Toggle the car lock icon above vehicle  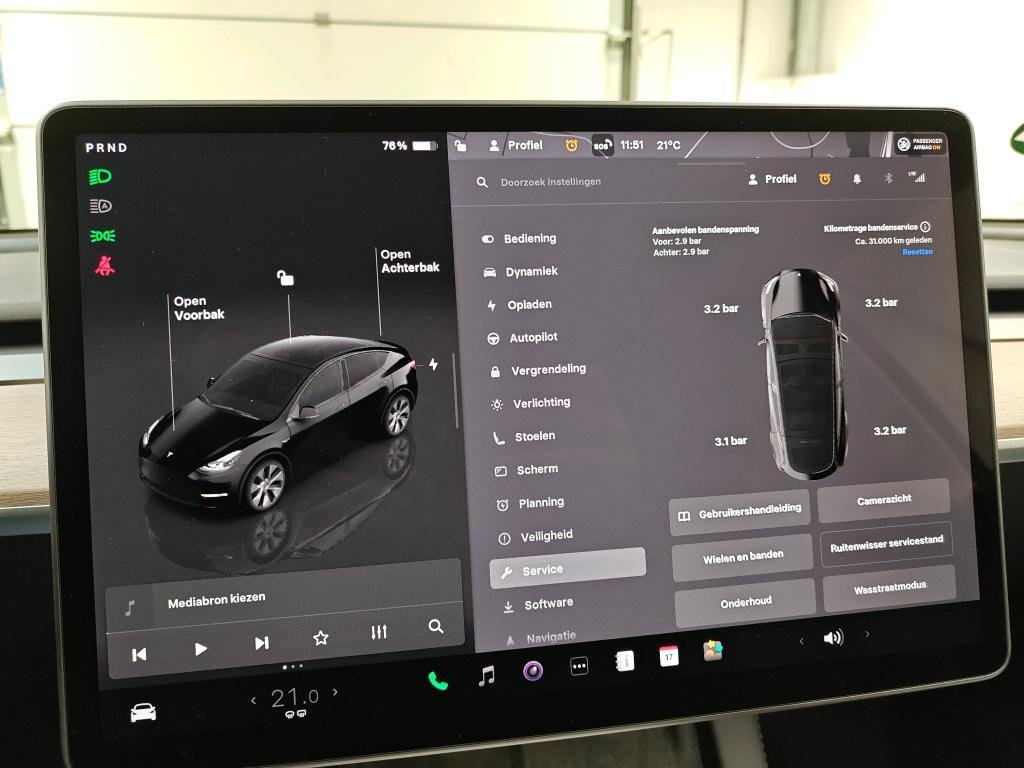(285, 278)
